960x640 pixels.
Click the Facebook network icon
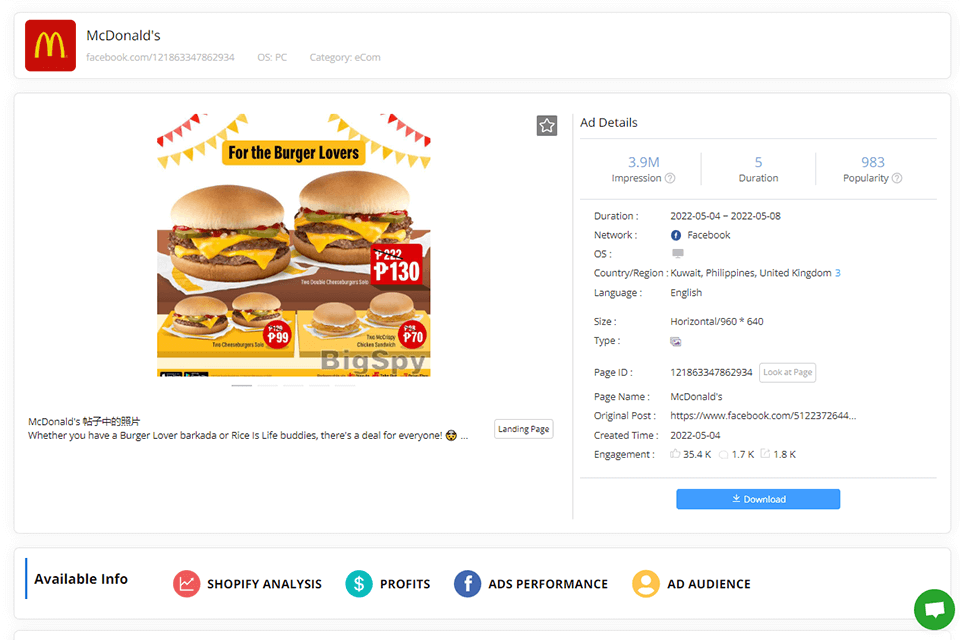[676, 235]
